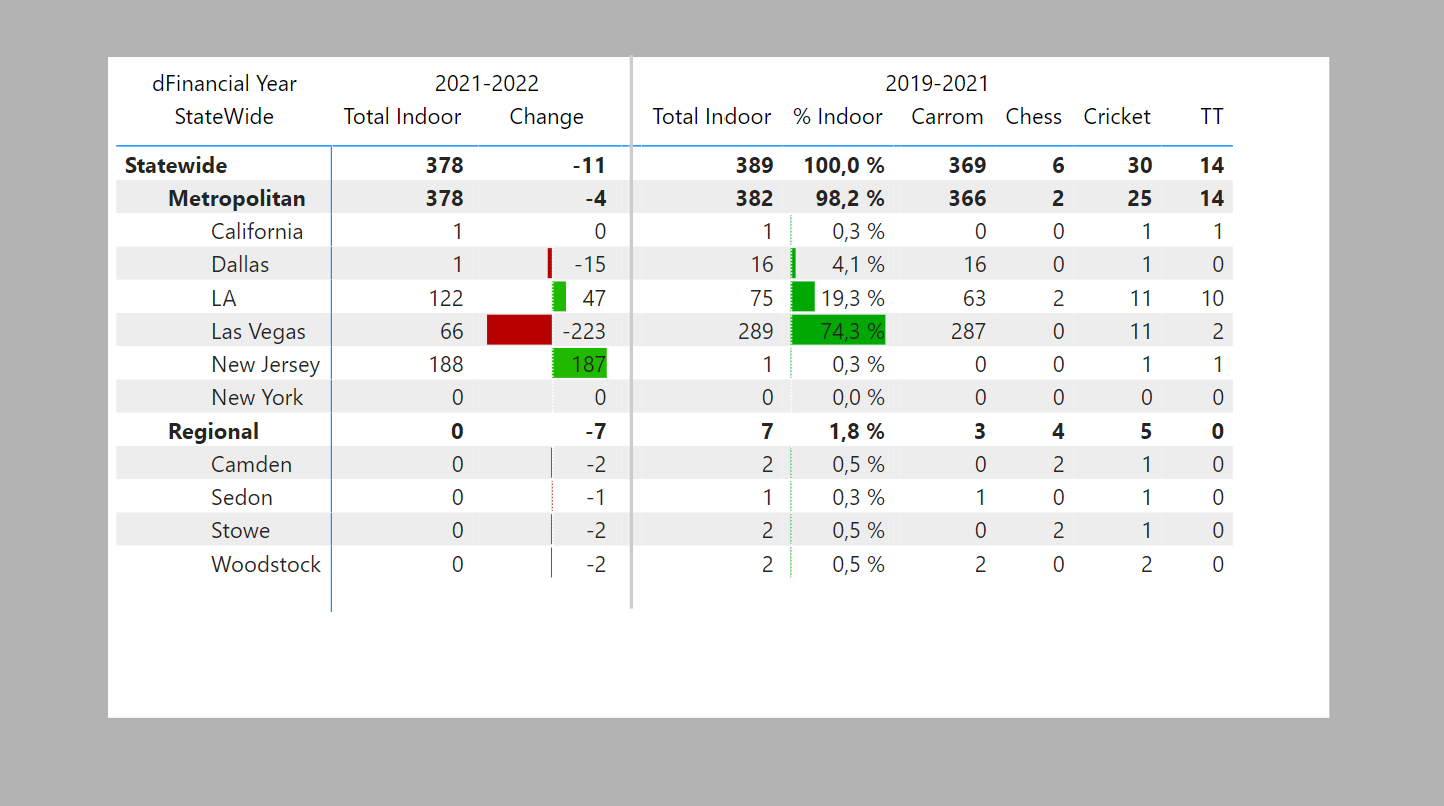Click the dFinancial Year header label
Viewport: 1444px width, 806px height.
pyautogui.click(x=224, y=84)
